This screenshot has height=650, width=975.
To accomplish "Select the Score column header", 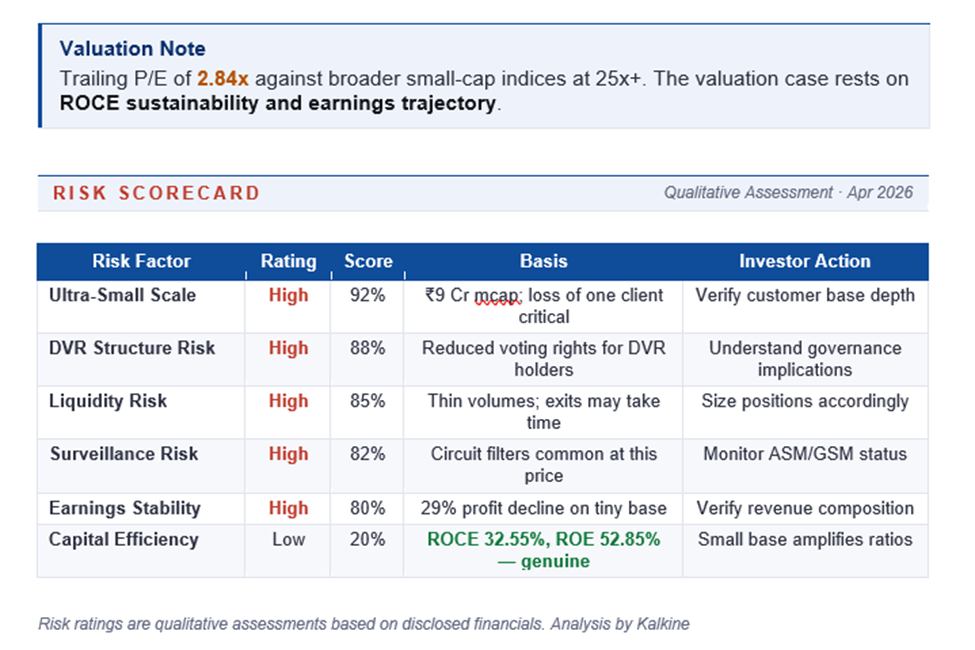I will pyautogui.click(x=368, y=262).
